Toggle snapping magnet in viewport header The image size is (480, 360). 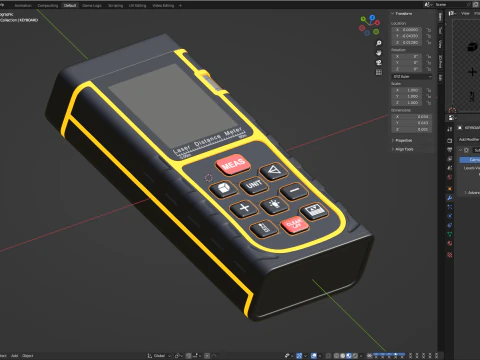pyautogui.click(x=188, y=356)
